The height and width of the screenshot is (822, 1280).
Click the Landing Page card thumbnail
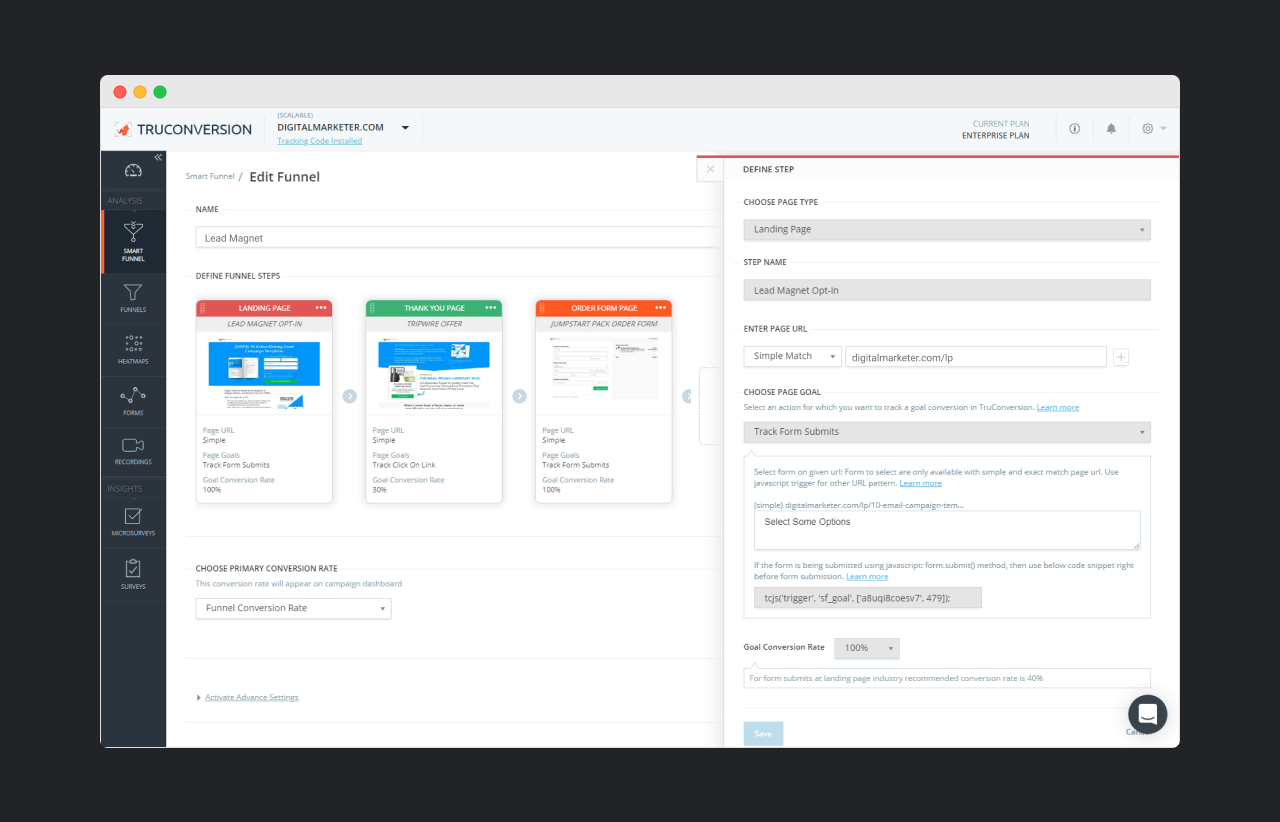pyautogui.click(x=264, y=374)
